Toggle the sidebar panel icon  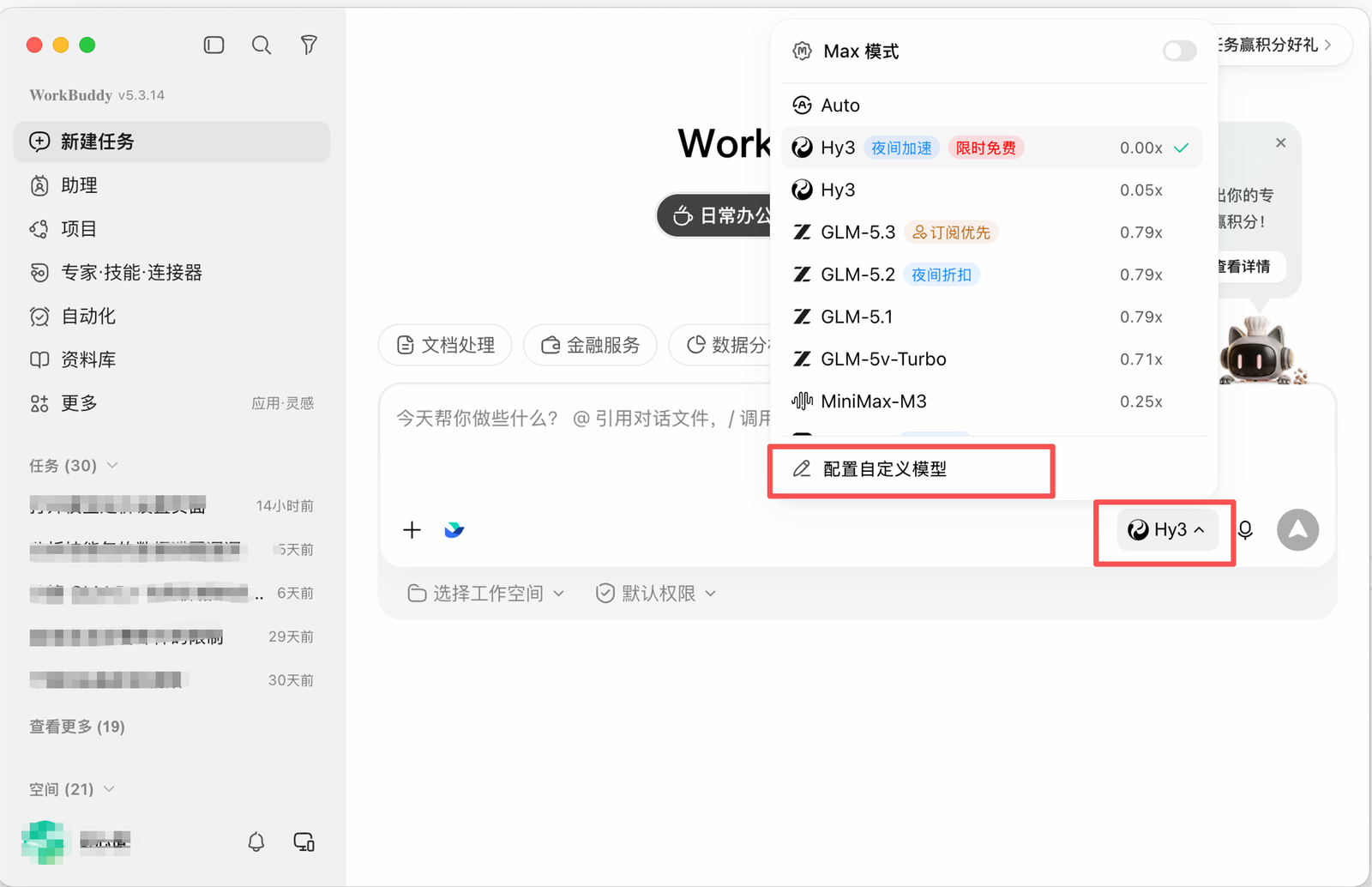click(x=214, y=45)
